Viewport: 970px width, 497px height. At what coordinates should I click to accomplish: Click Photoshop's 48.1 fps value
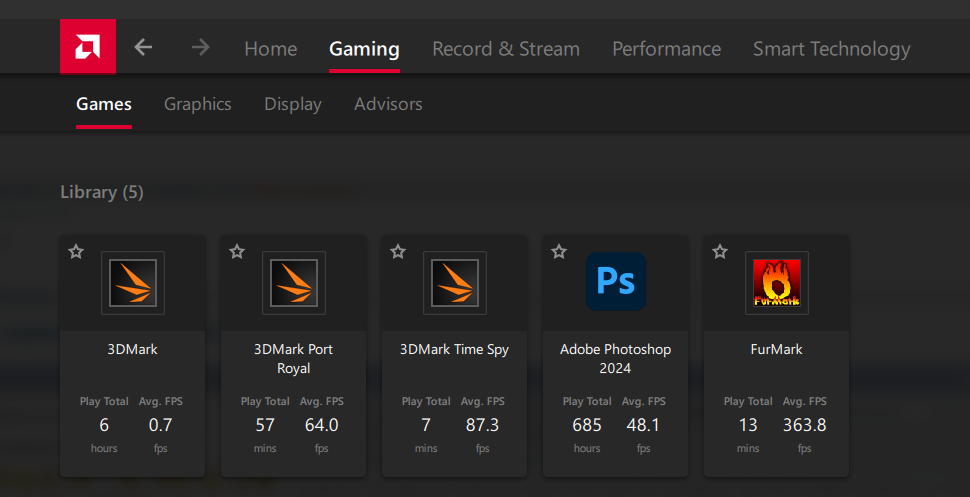(643, 425)
